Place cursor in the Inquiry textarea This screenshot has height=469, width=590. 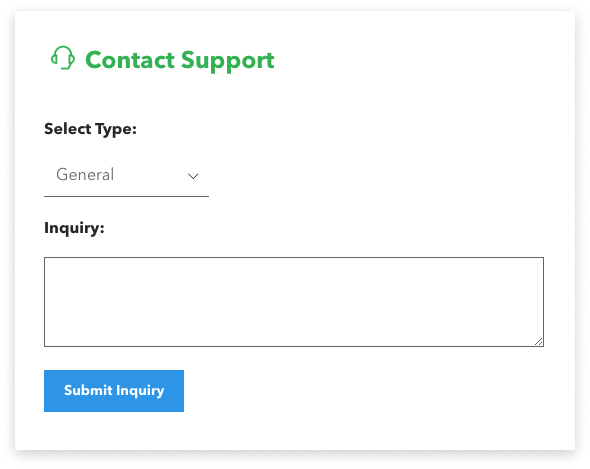[x=294, y=302]
